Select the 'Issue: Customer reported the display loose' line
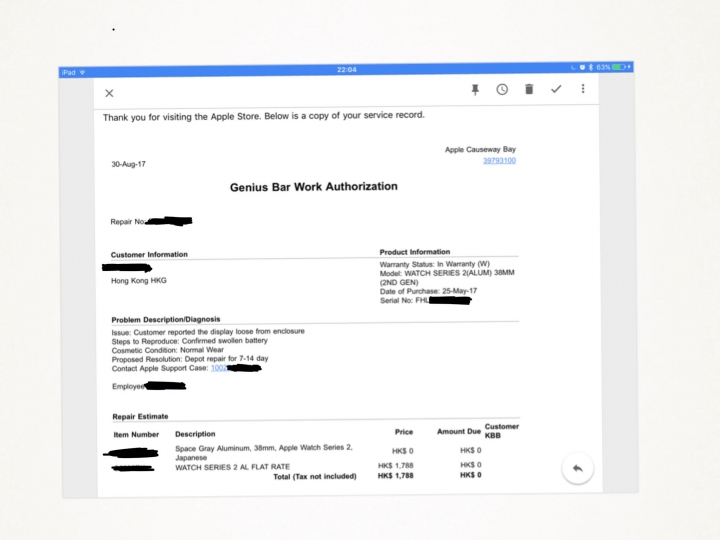720x540 pixels. point(208,332)
